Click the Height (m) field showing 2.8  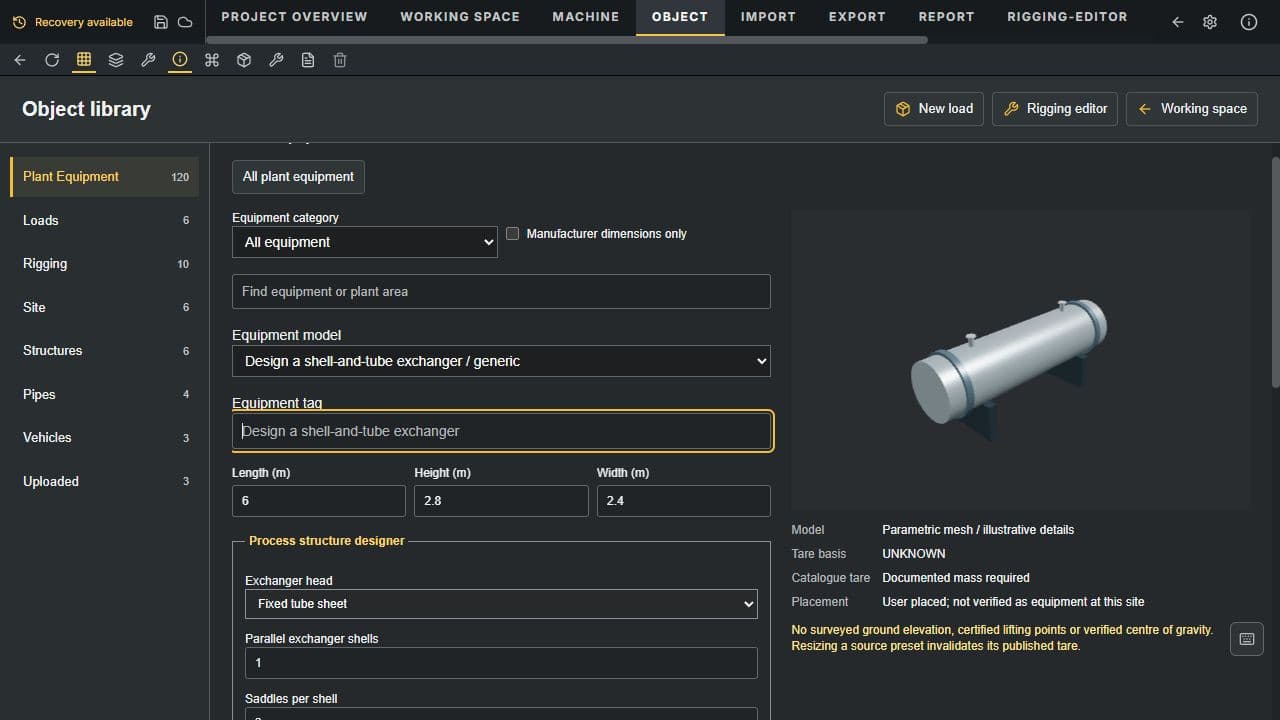point(501,501)
